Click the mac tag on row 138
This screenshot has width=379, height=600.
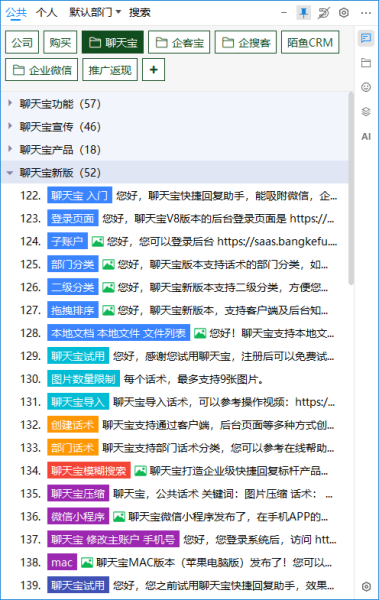point(62,562)
